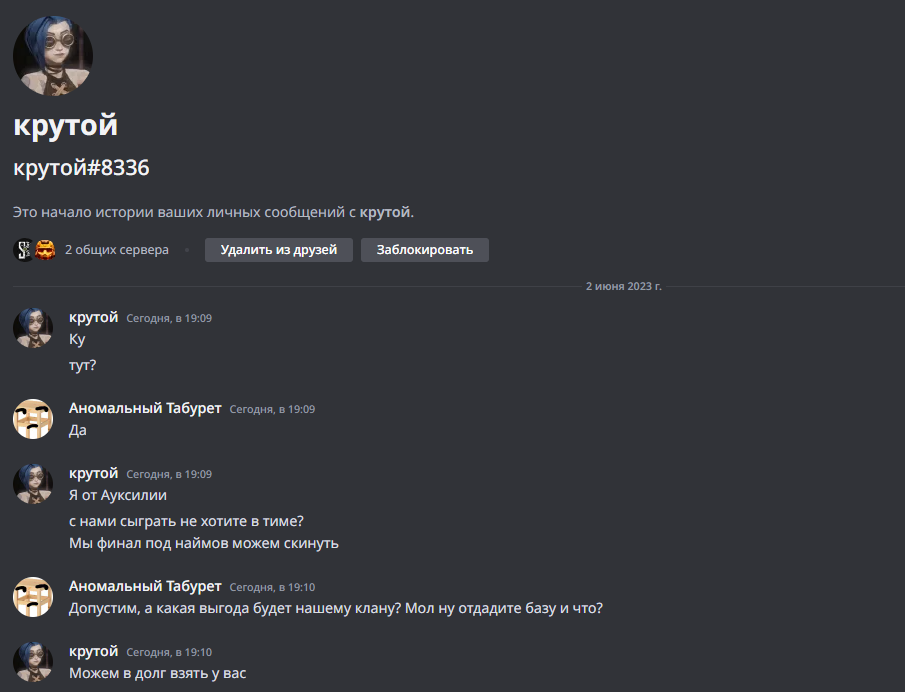Open the black mutual server icon
The width and height of the screenshot is (905, 692).
[24, 250]
